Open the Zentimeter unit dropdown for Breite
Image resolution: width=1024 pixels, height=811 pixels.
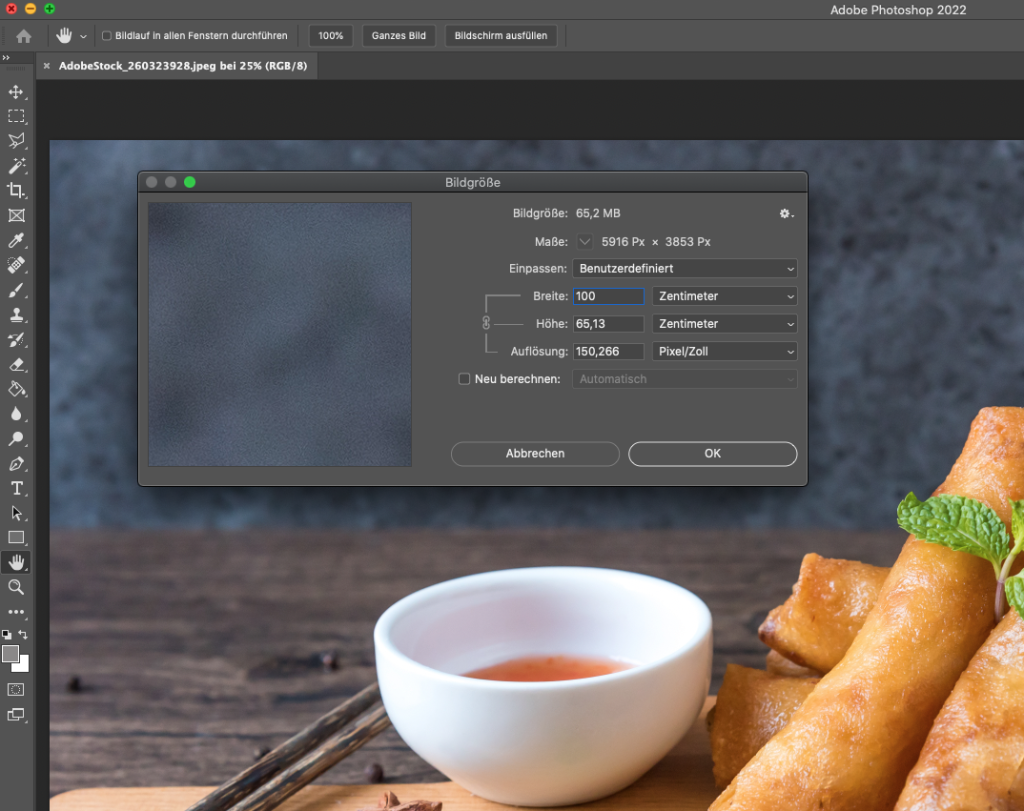click(x=724, y=296)
